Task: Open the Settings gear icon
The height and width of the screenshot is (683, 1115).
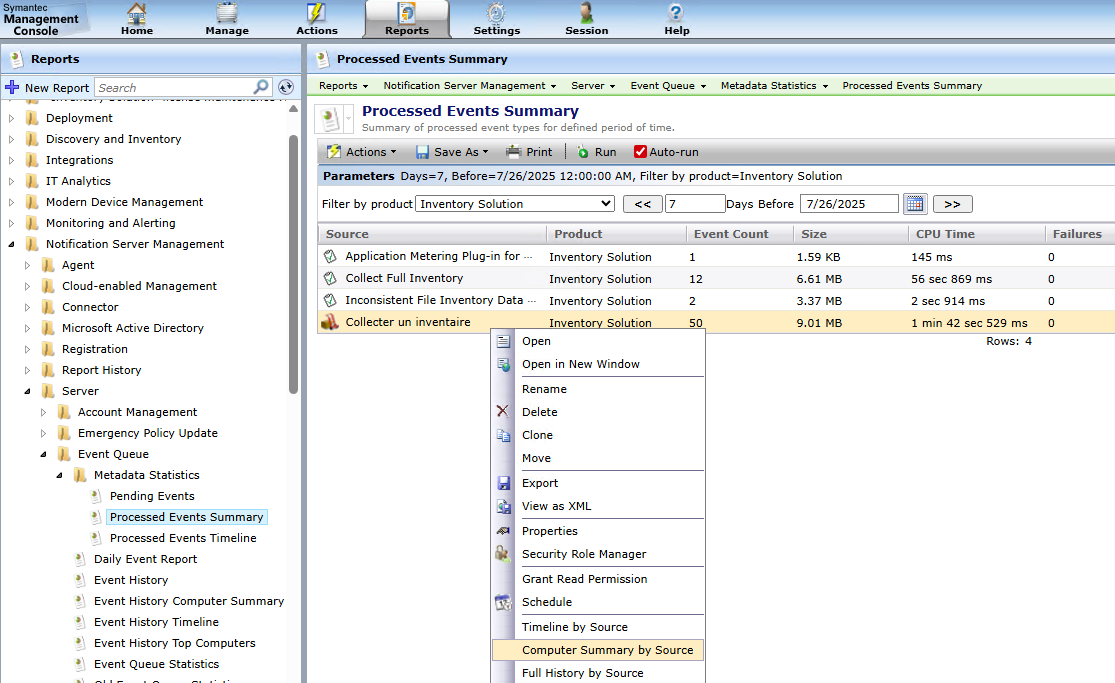Action: pos(496,13)
